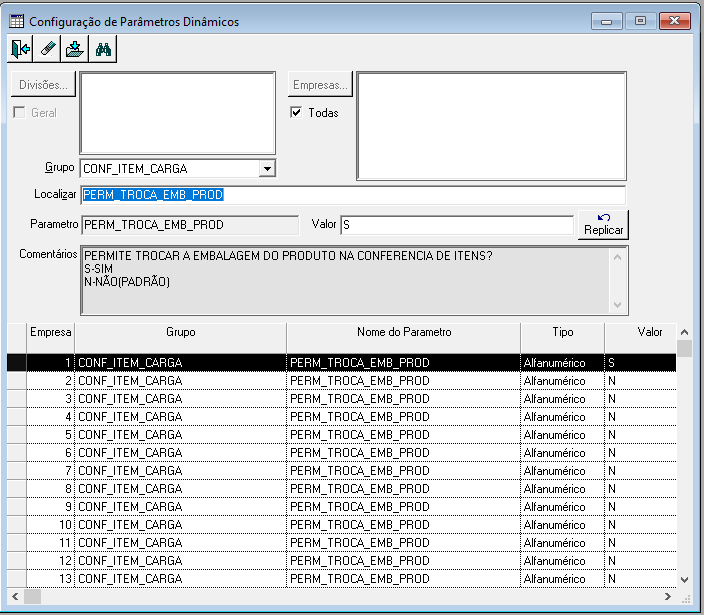The height and width of the screenshot is (615, 704).
Task: Click the Parametro read-only field
Action: pyautogui.click(x=190, y=224)
